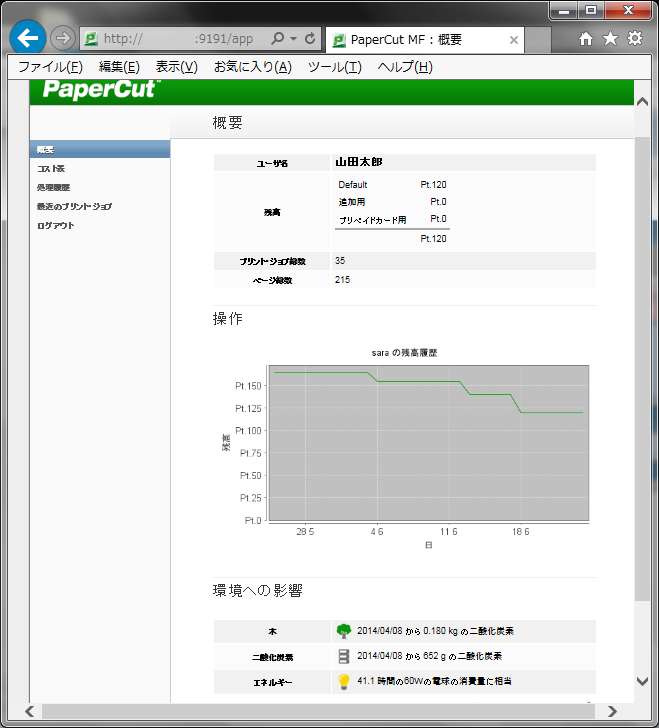Click ログアウト in the sidebar
This screenshot has width=659, height=728.
[56, 226]
